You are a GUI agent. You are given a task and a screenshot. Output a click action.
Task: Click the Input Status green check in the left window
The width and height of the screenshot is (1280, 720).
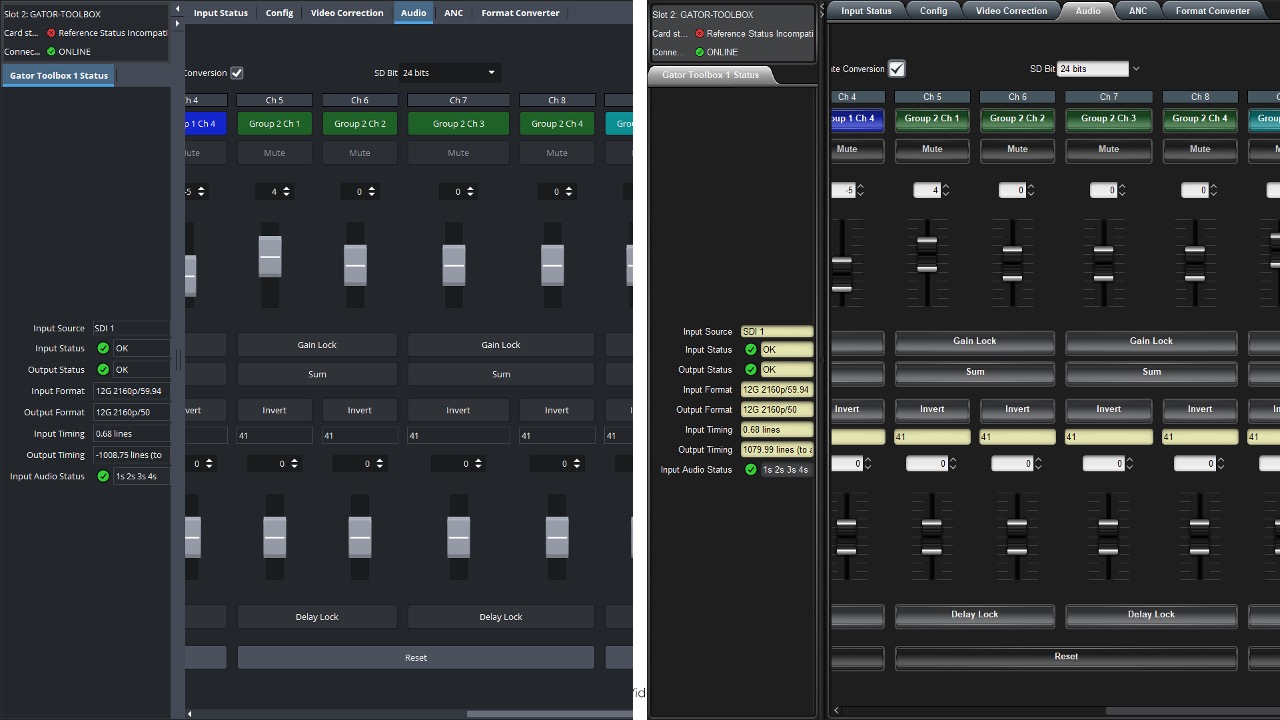(x=103, y=348)
